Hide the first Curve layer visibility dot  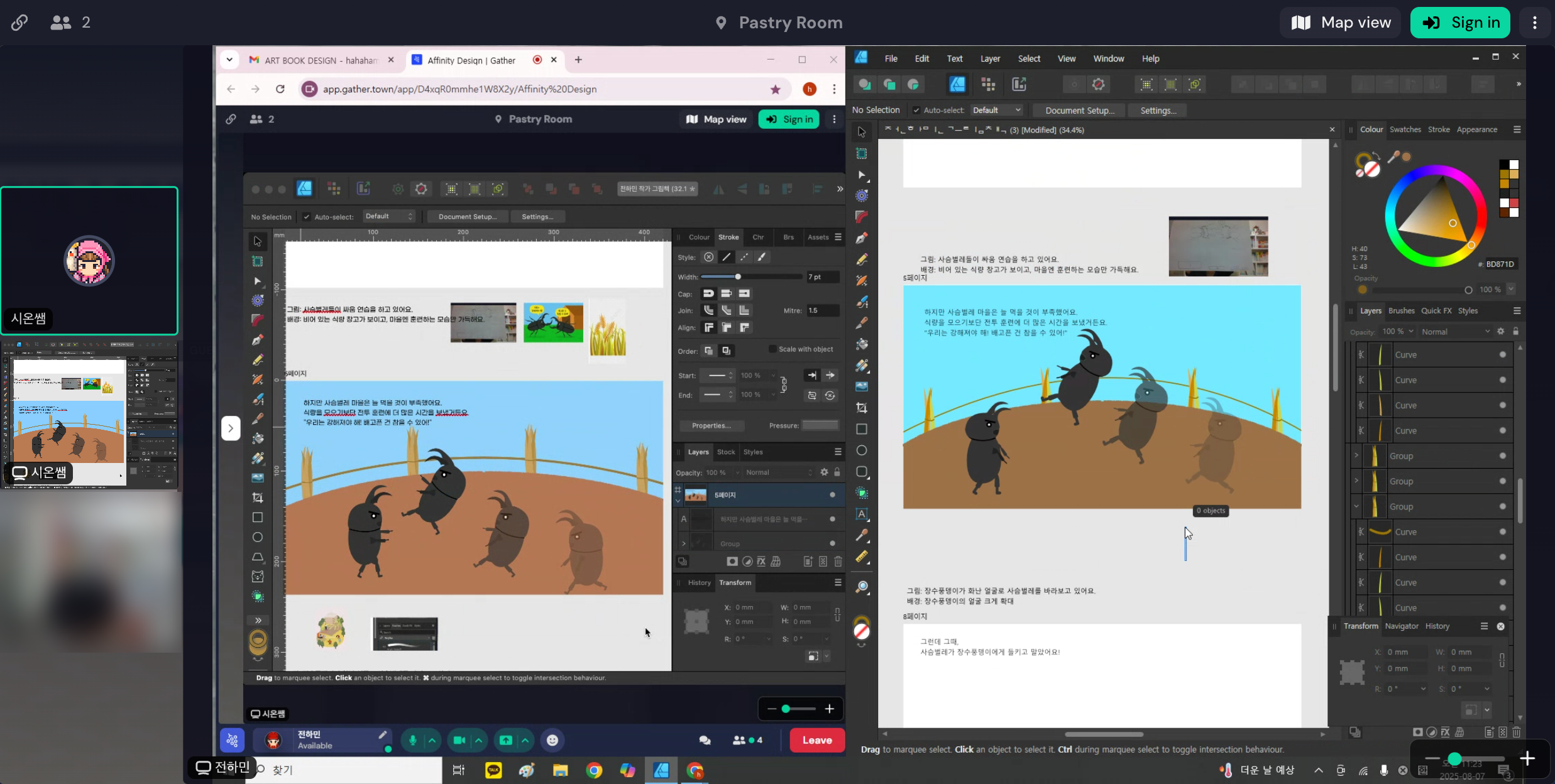[1502, 355]
